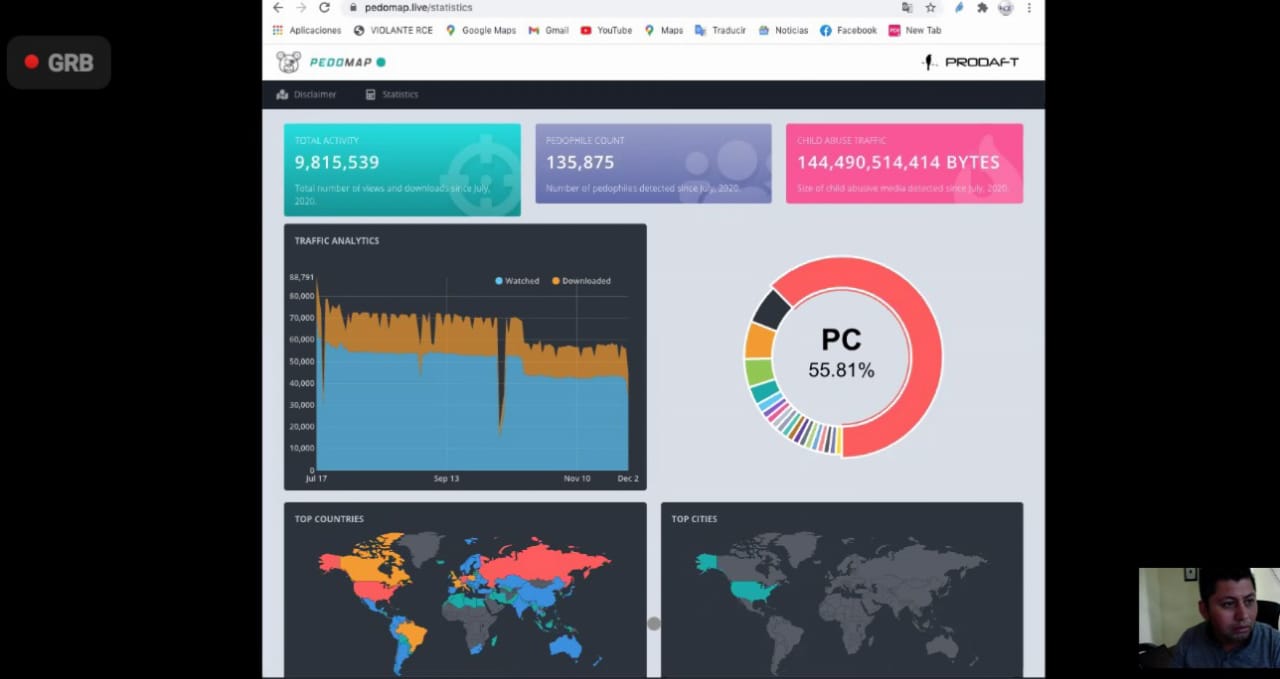Reload the page with the refresh icon

[x=324, y=7]
